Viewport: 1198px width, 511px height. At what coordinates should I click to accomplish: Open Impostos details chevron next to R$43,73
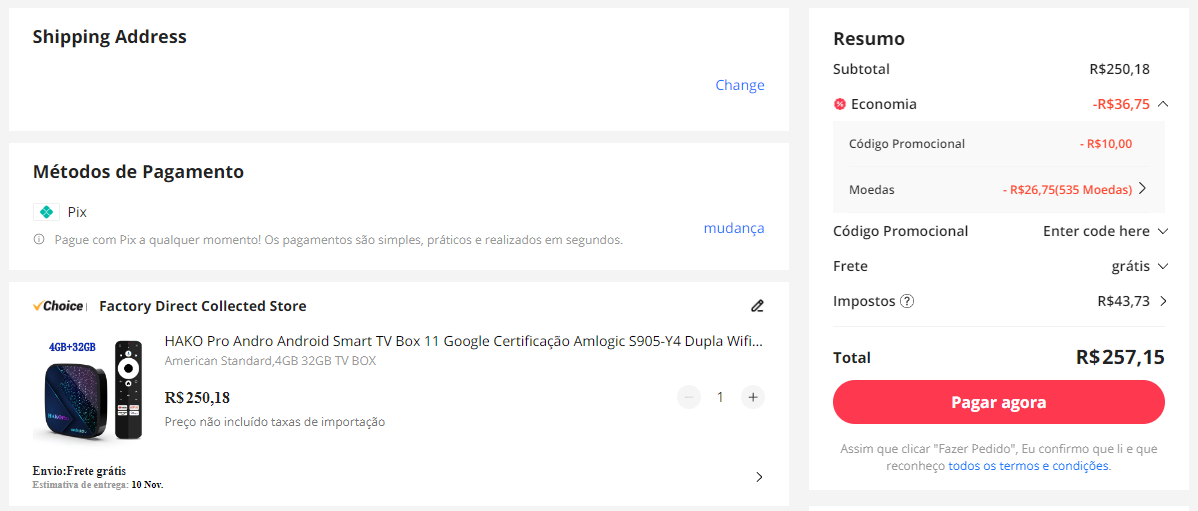pos(1164,301)
